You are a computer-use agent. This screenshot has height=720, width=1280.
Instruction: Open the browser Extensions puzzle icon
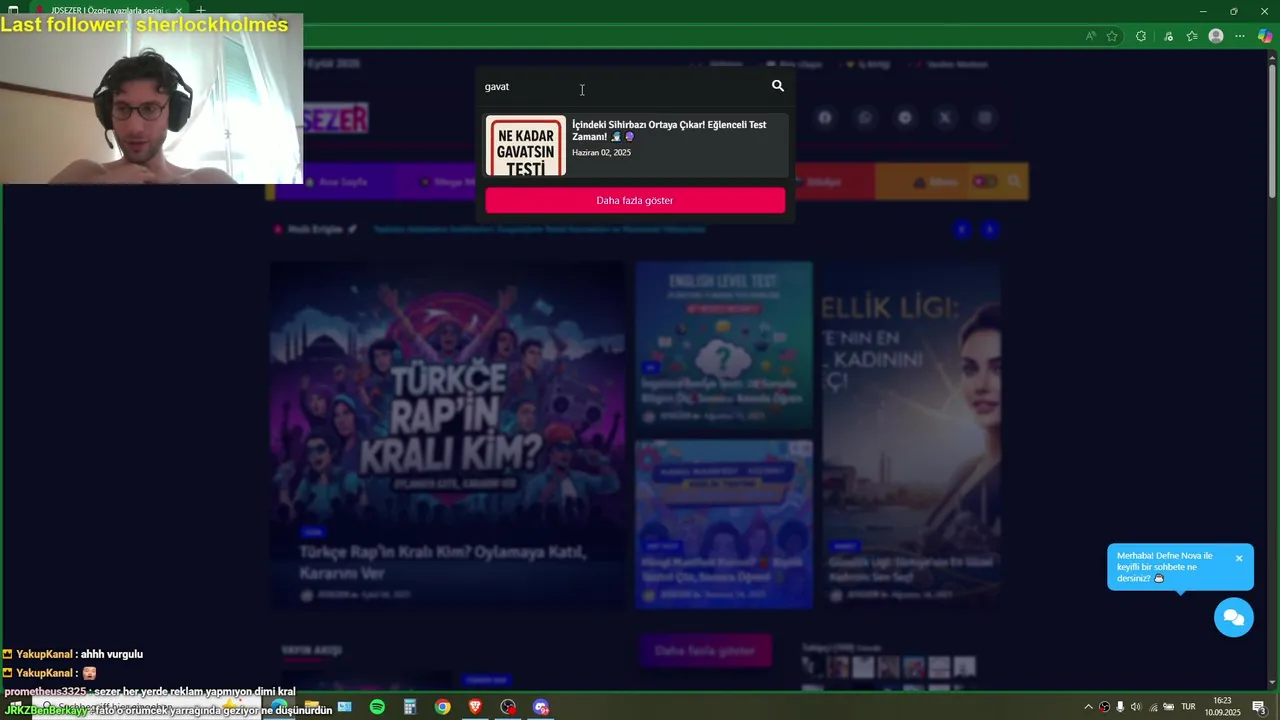[x=1141, y=36]
